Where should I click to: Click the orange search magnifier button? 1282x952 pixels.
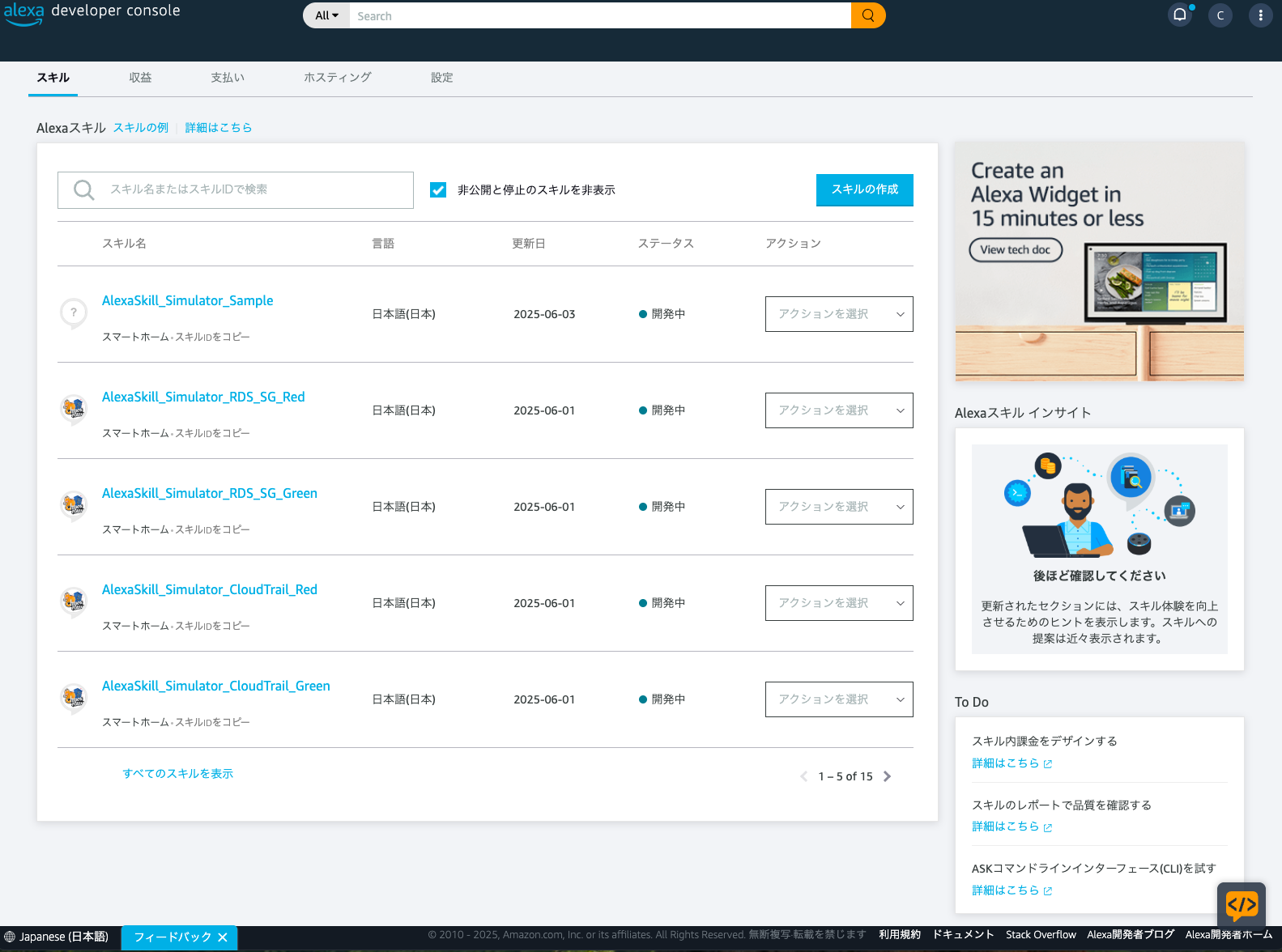tap(868, 15)
